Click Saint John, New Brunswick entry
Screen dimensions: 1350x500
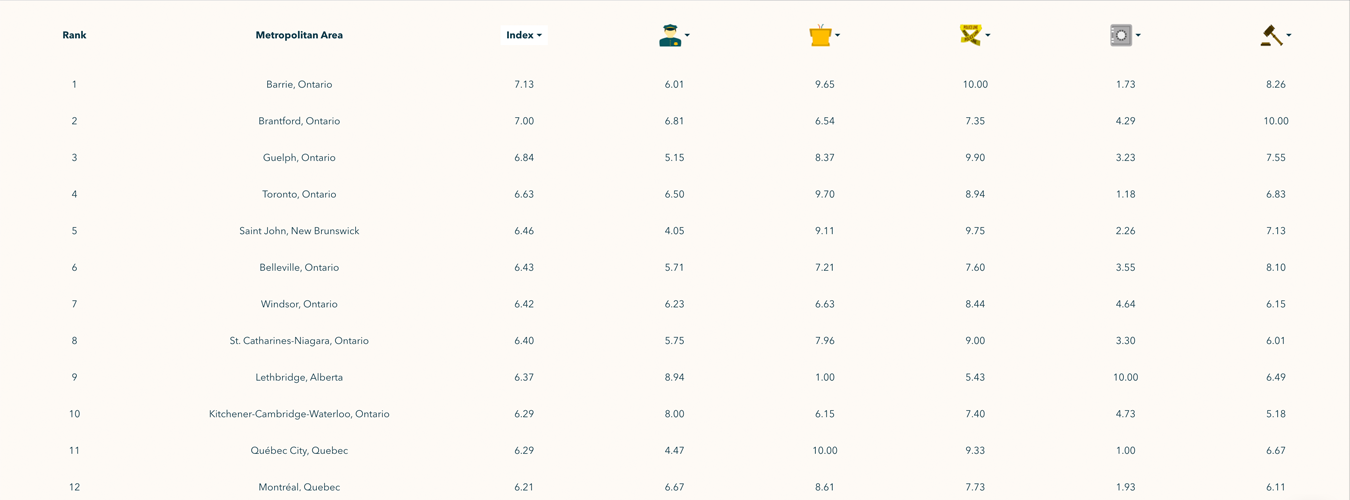299,231
